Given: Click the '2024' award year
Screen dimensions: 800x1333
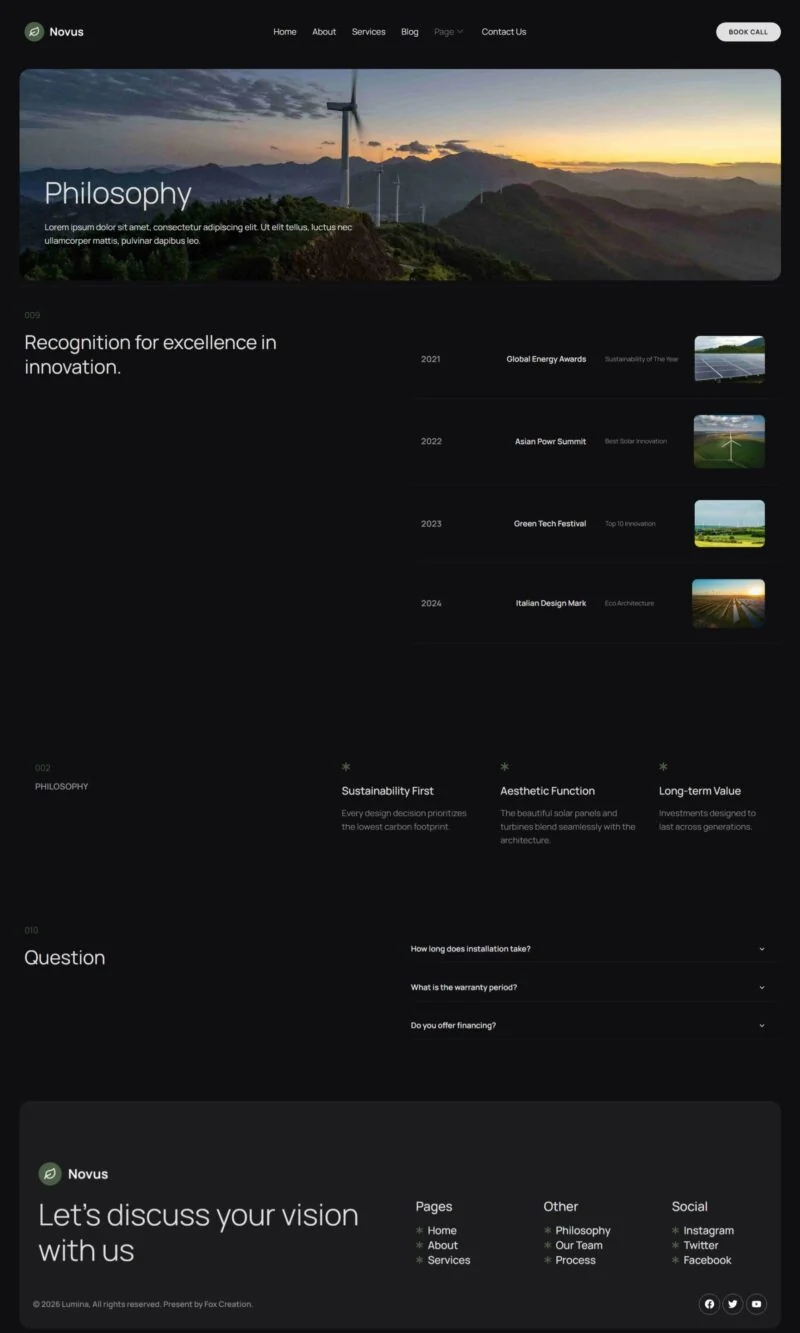Looking at the screenshot, I should pos(431,603).
